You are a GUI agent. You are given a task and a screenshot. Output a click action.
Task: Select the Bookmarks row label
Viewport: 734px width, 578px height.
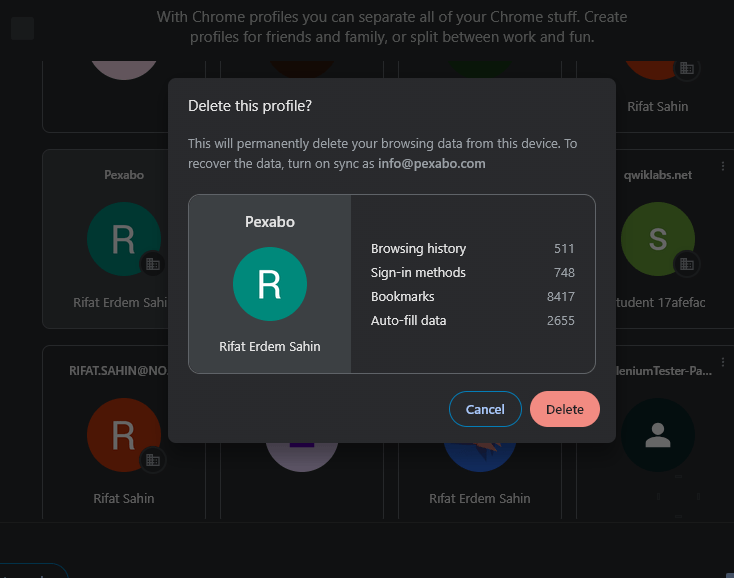click(403, 296)
